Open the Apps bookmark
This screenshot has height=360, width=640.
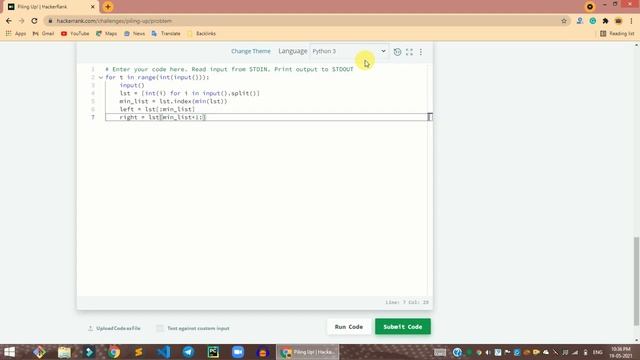tap(16, 33)
